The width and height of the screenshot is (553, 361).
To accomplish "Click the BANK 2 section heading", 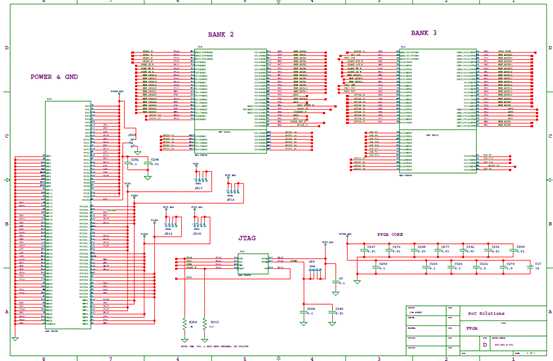I will click(221, 35).
